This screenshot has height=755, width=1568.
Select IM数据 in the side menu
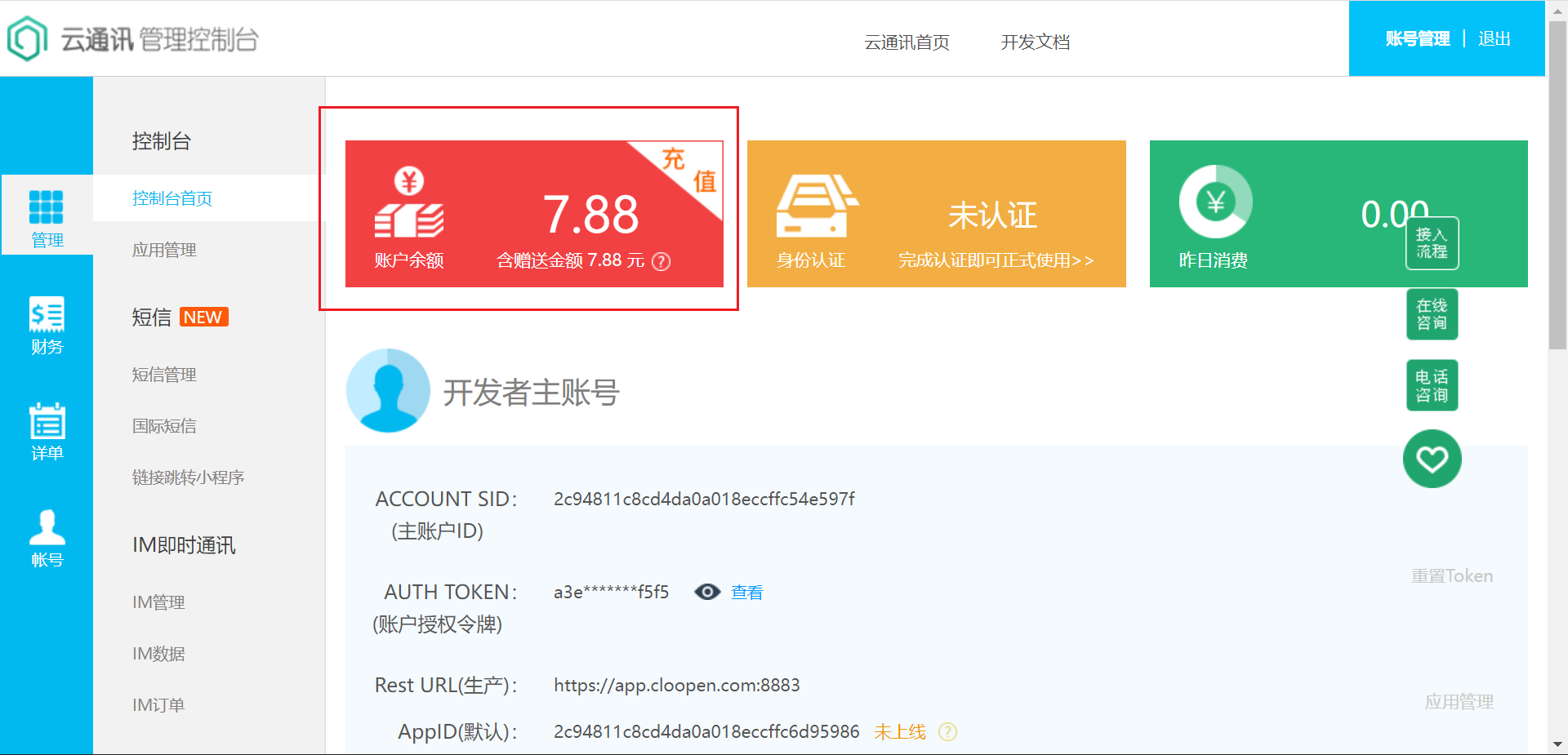(158, 654)
